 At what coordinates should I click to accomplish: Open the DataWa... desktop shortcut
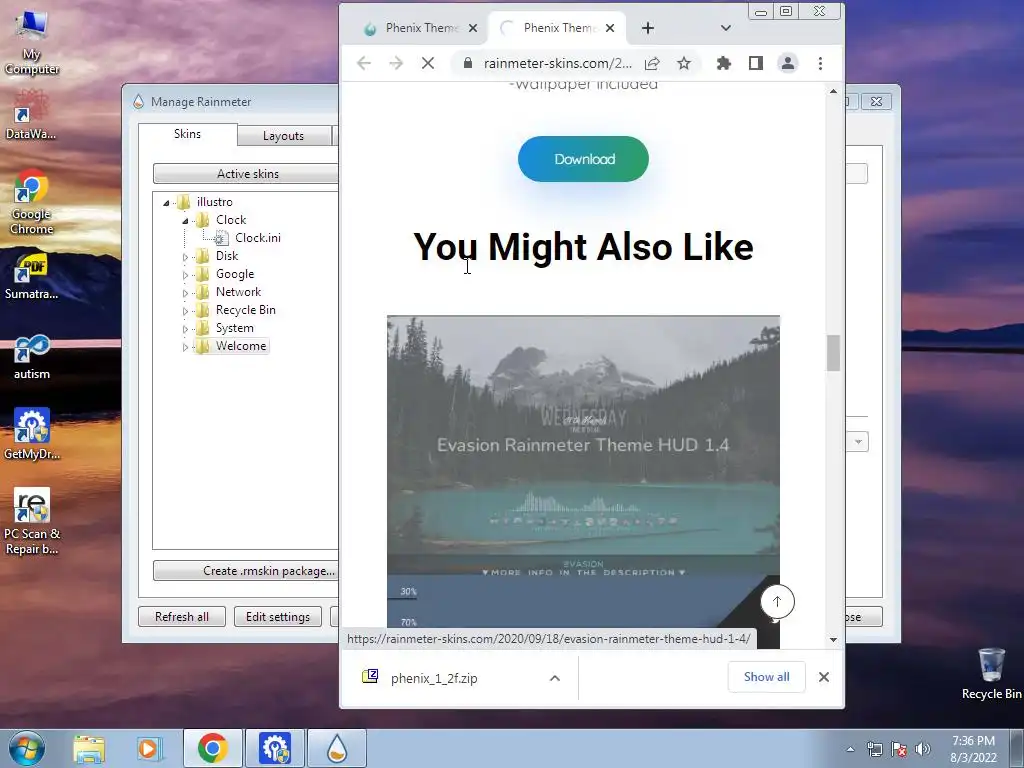click(30, 115)
